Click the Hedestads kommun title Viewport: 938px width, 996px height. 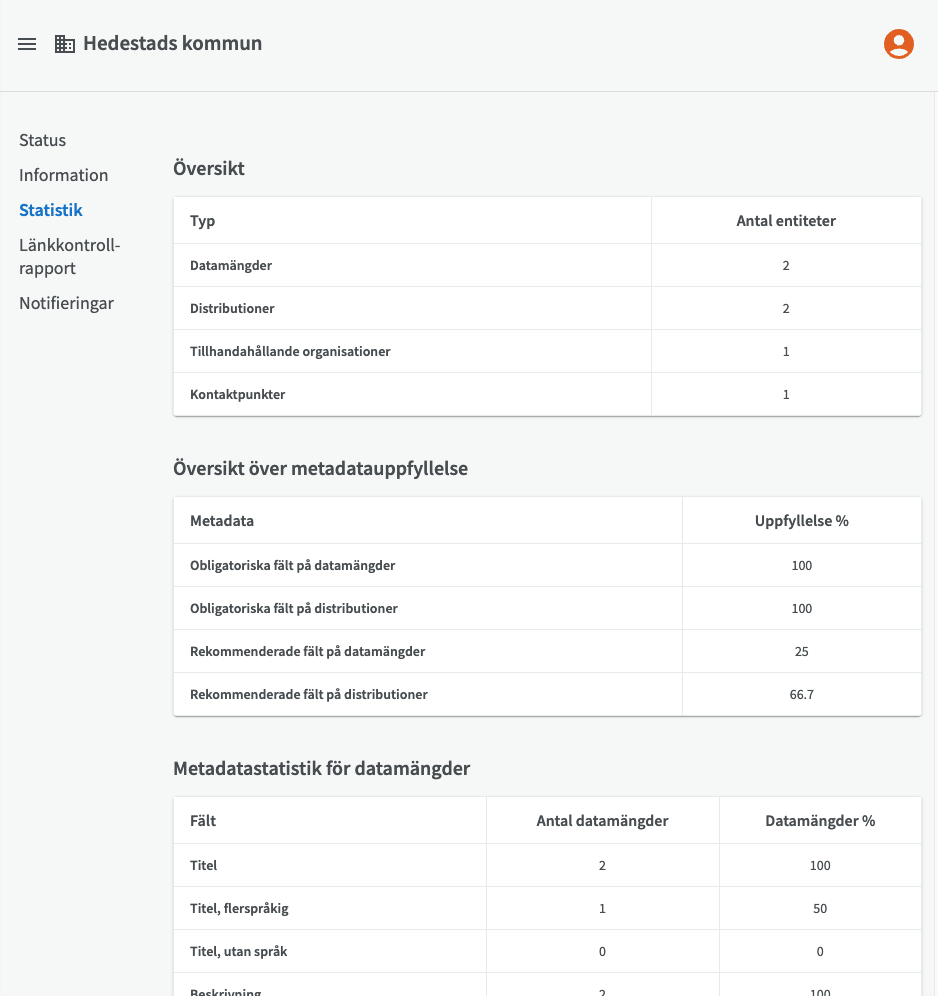pos(173,43)
